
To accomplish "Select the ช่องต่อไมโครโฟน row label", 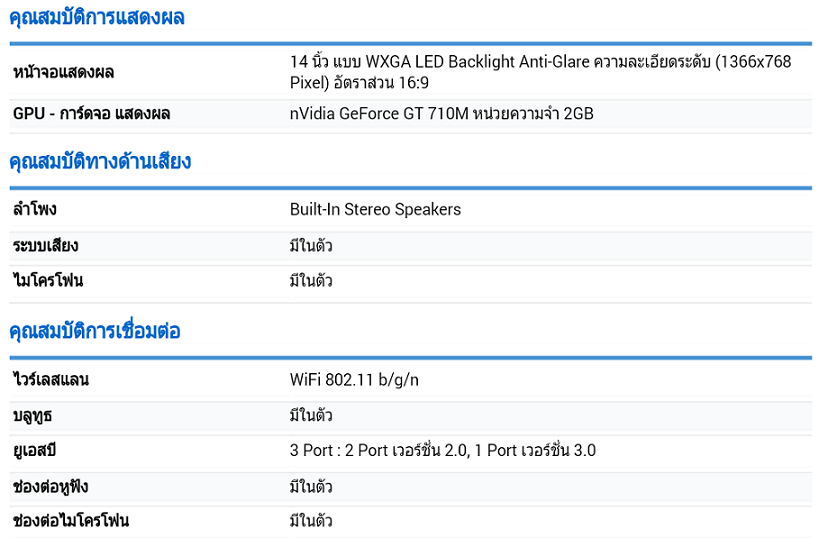I will pos(70,521).
